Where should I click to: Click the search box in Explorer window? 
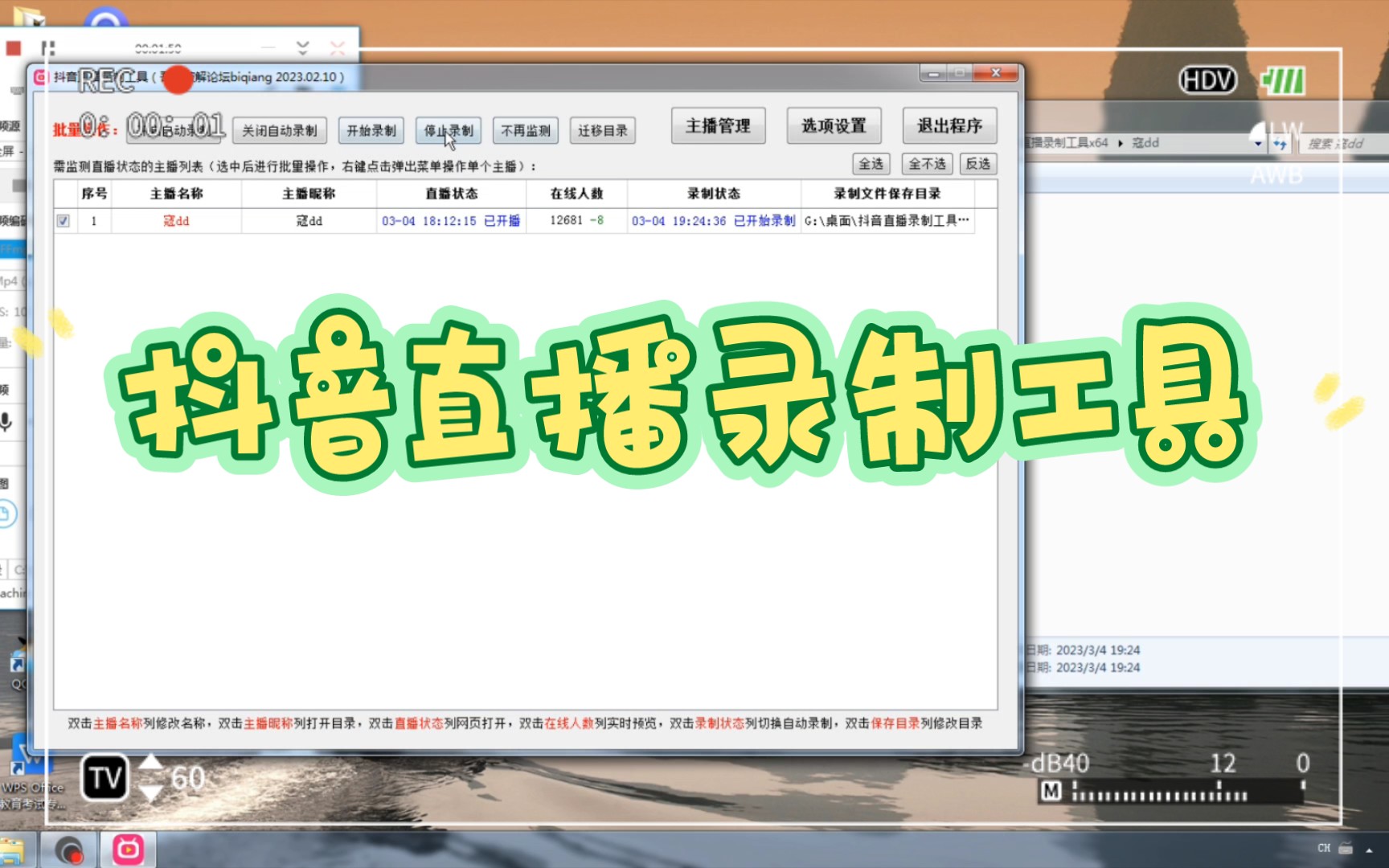coord(1342,144)
